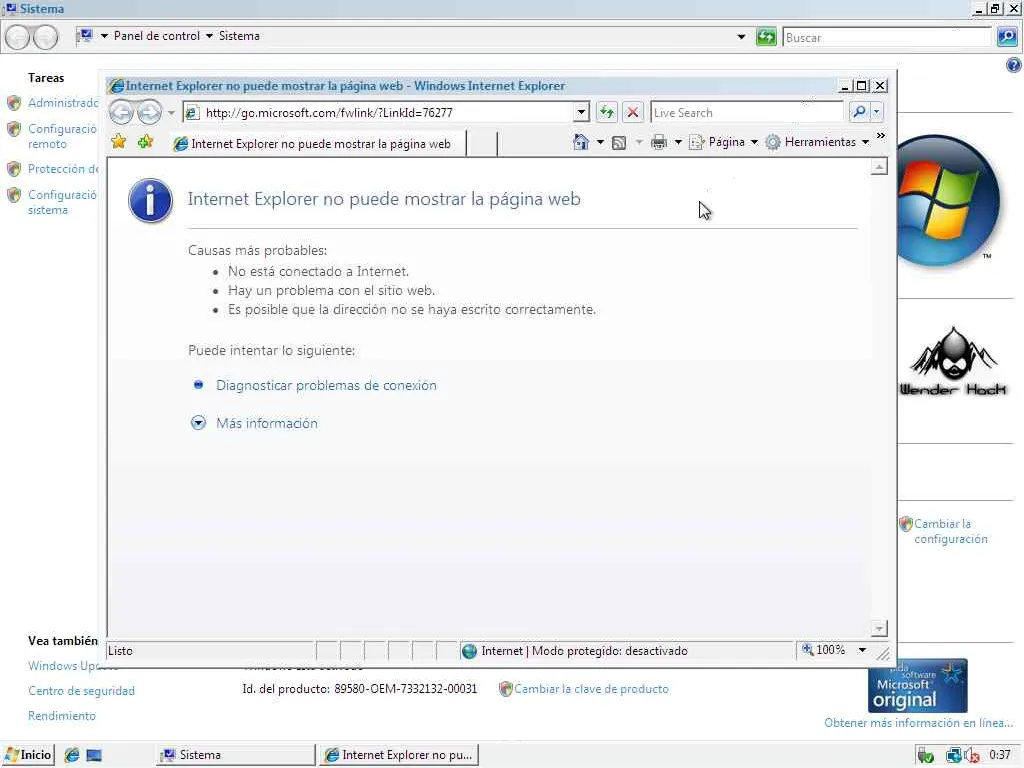Click Protección del sistema task link
1024x768 pixels.
click(x=63, y=169)
